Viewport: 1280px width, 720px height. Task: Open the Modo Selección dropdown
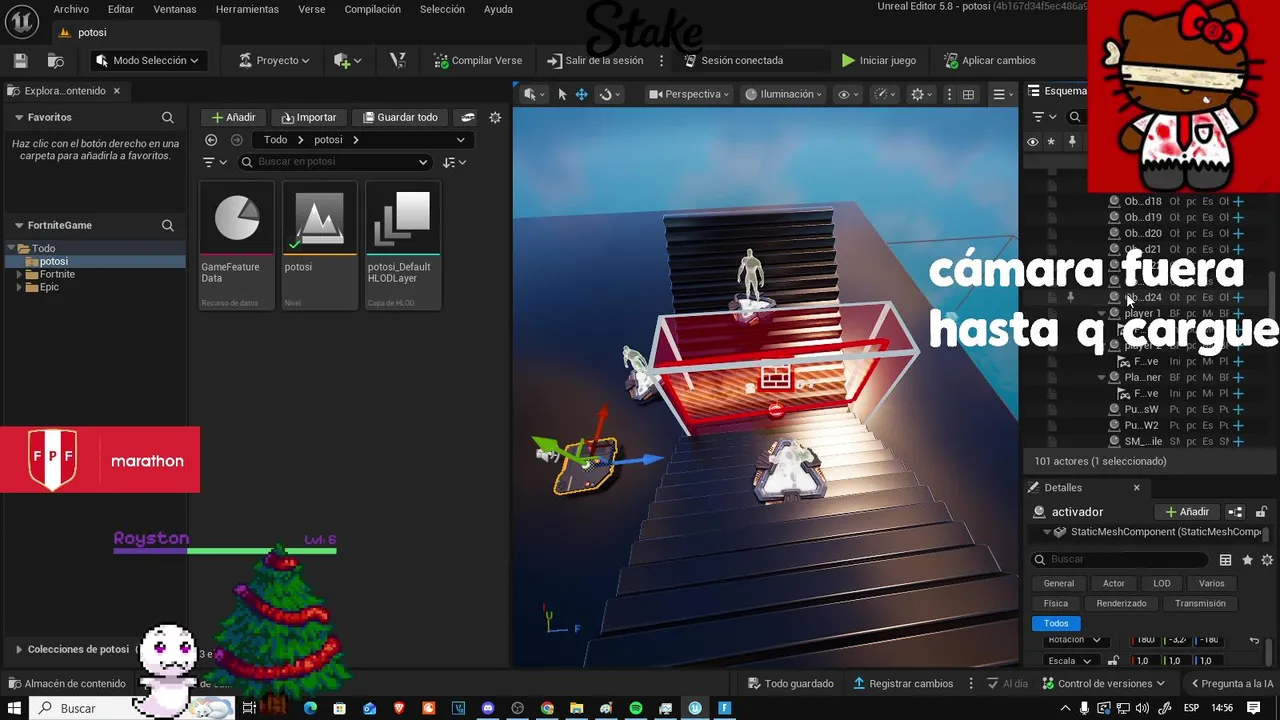click(x=147, y=61)
